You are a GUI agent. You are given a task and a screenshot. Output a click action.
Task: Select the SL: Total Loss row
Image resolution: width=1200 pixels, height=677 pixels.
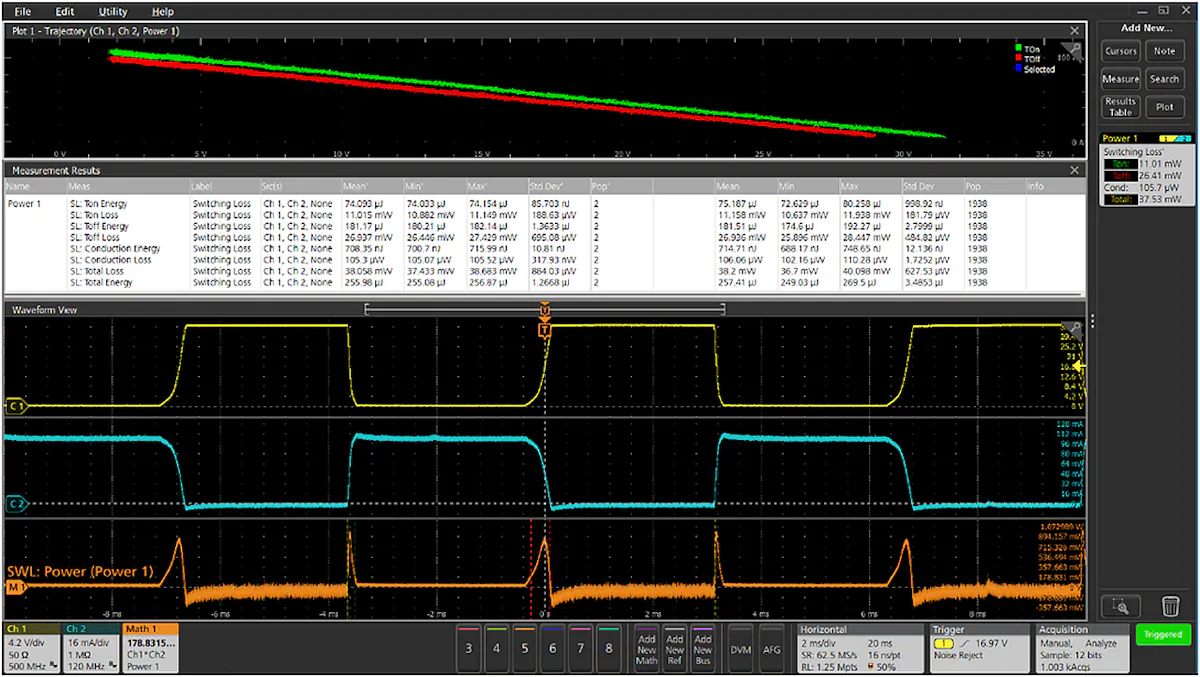[544, 271]
